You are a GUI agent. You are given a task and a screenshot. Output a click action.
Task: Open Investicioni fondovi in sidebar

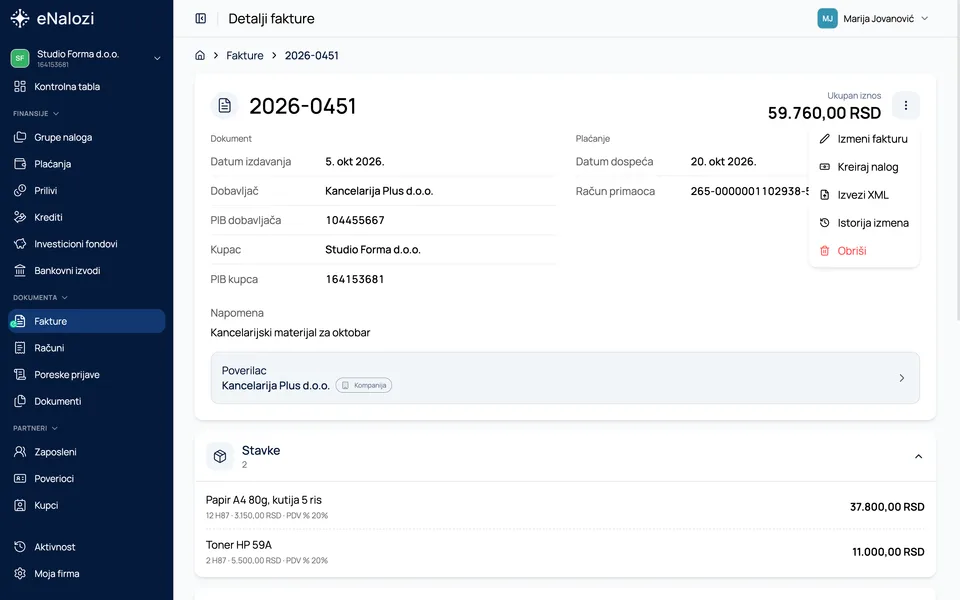86,244
